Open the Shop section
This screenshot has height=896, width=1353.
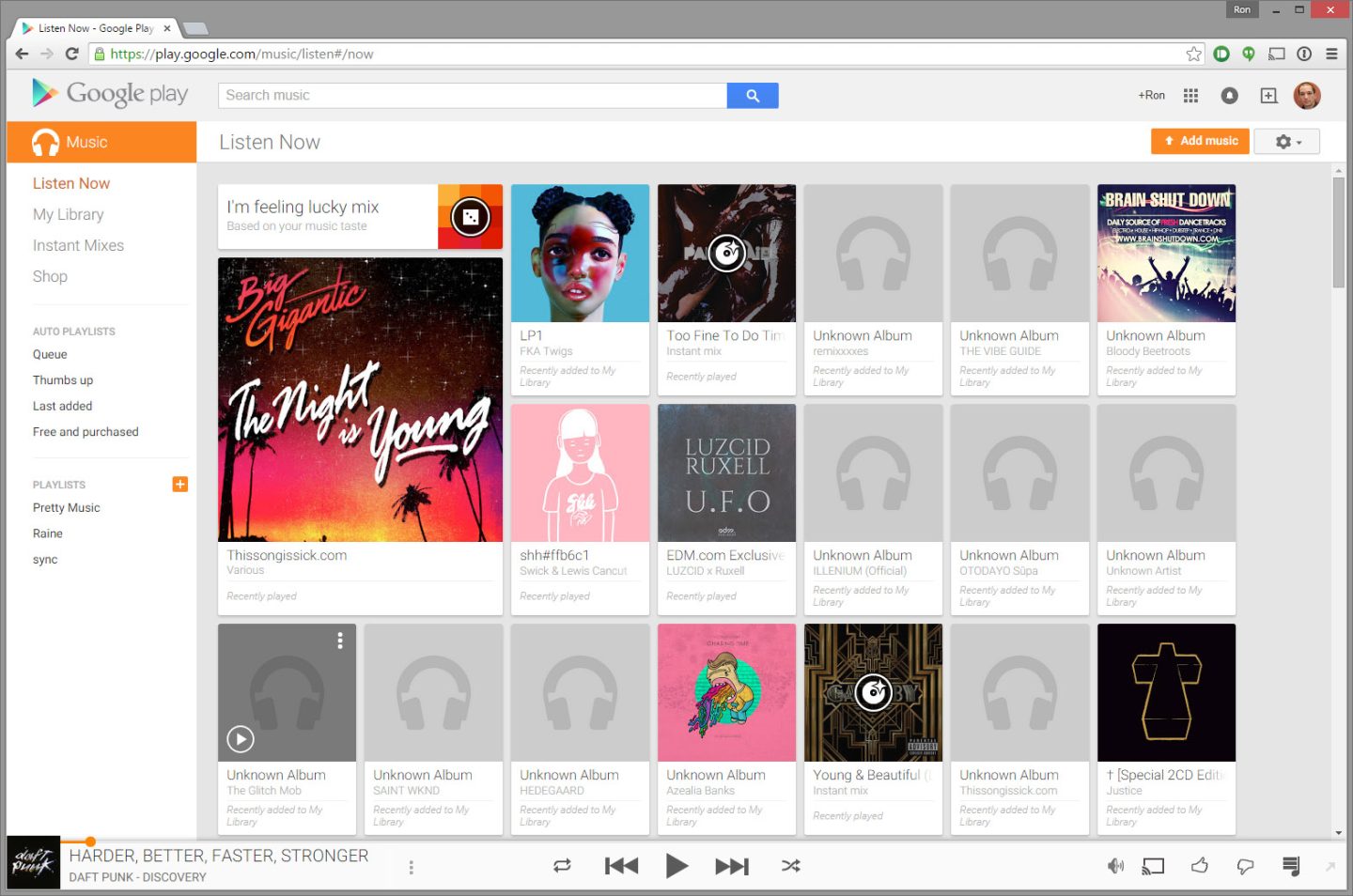pos(50,276)
